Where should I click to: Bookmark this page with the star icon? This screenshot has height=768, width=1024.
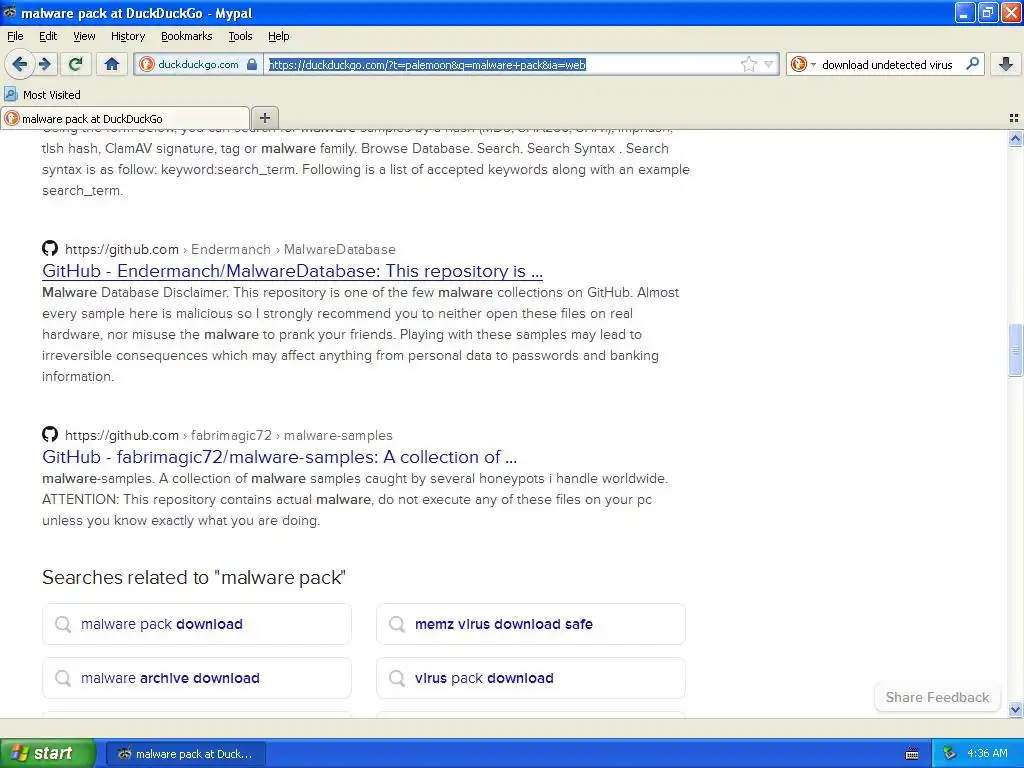point(748,64)
